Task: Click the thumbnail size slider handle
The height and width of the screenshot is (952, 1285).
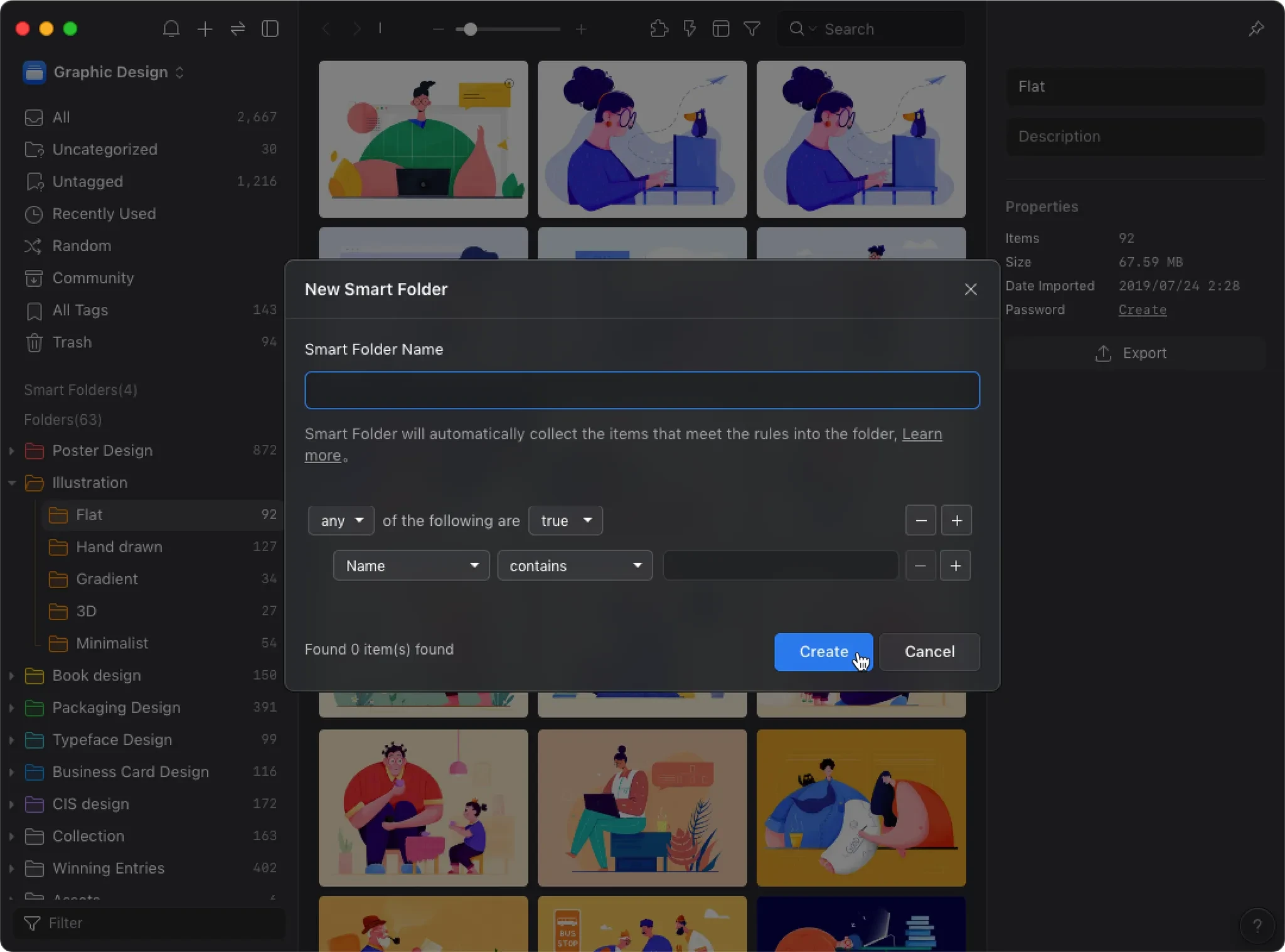Action: click(x=470, y=29)
